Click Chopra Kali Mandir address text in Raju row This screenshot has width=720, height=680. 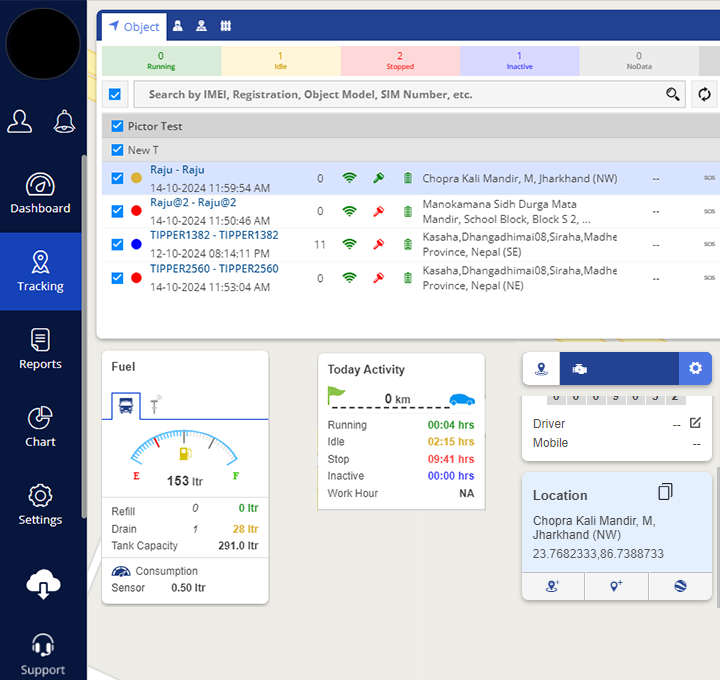point(520,178)
